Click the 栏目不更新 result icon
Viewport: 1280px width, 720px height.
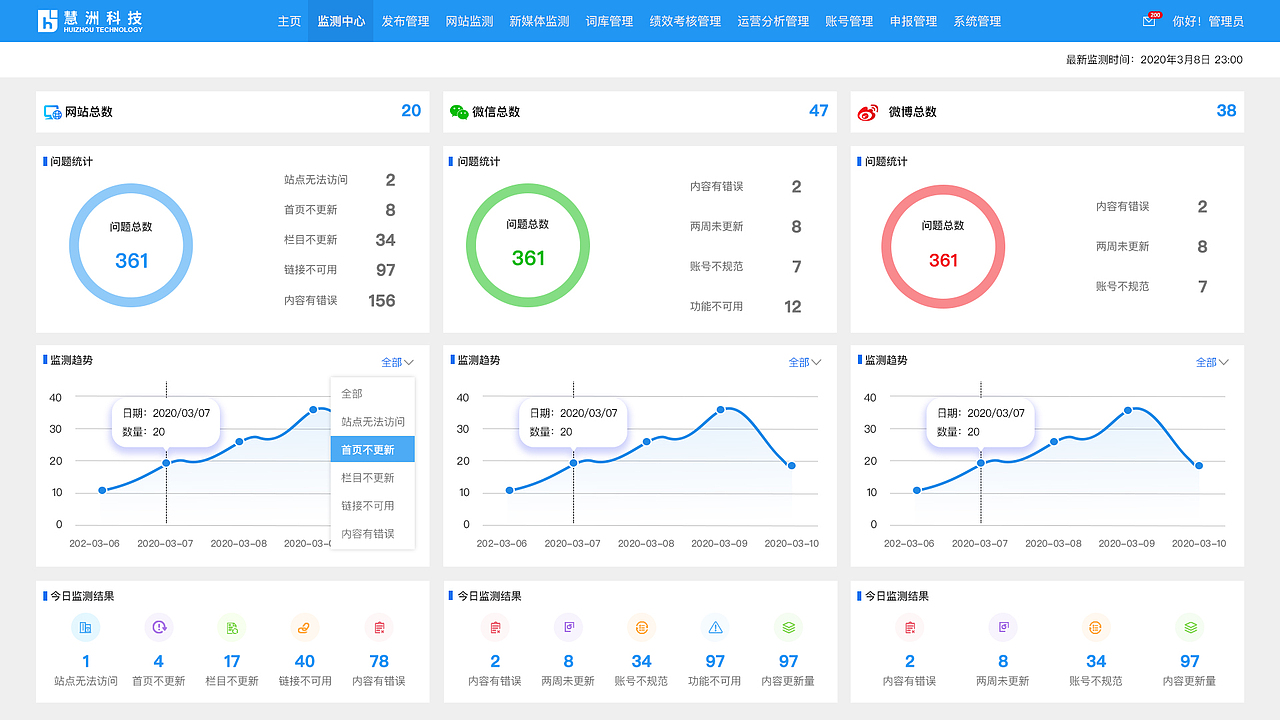point(232,627)
